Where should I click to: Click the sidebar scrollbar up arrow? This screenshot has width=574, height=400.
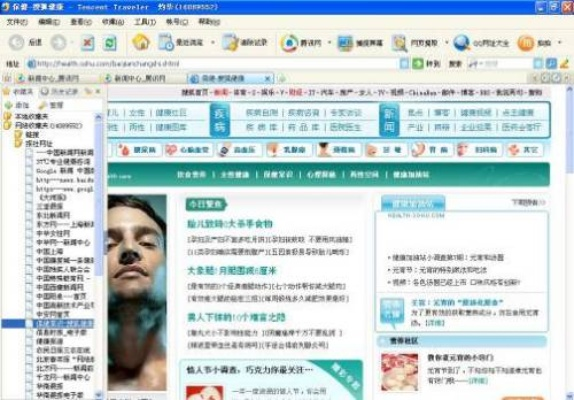[98, 117]
